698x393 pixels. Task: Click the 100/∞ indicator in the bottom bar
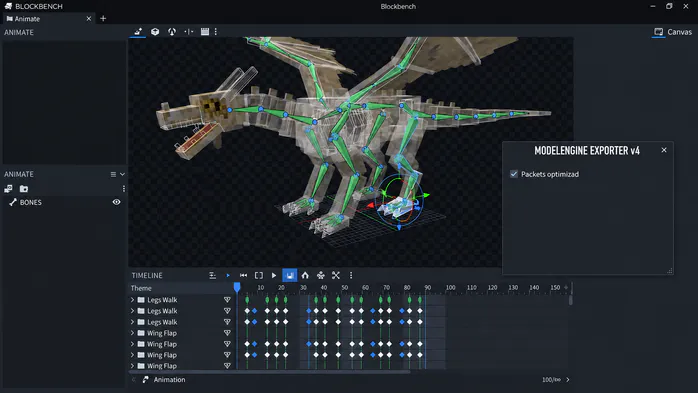coord(551,380)
